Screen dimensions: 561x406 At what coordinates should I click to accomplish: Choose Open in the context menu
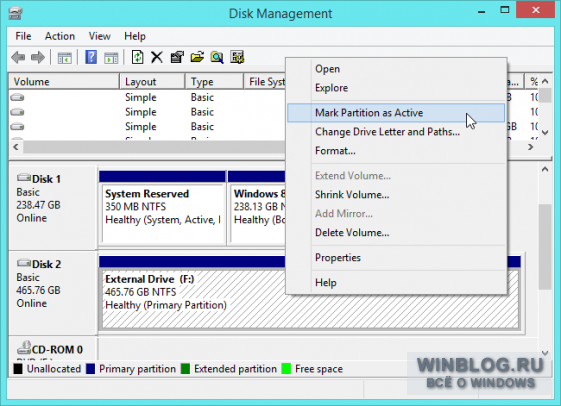[396, 69]
